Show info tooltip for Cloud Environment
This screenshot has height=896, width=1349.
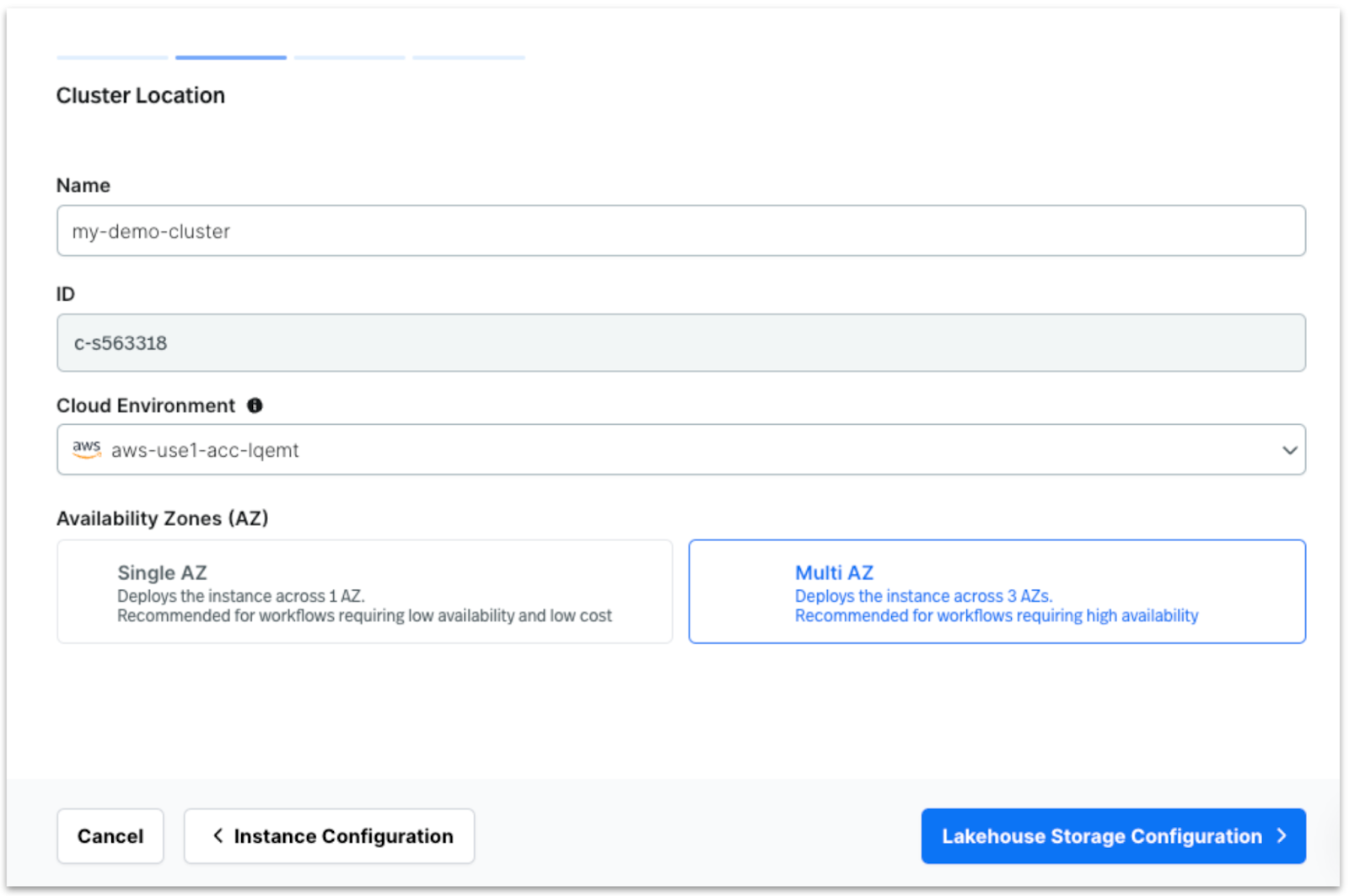pos(255,405)
